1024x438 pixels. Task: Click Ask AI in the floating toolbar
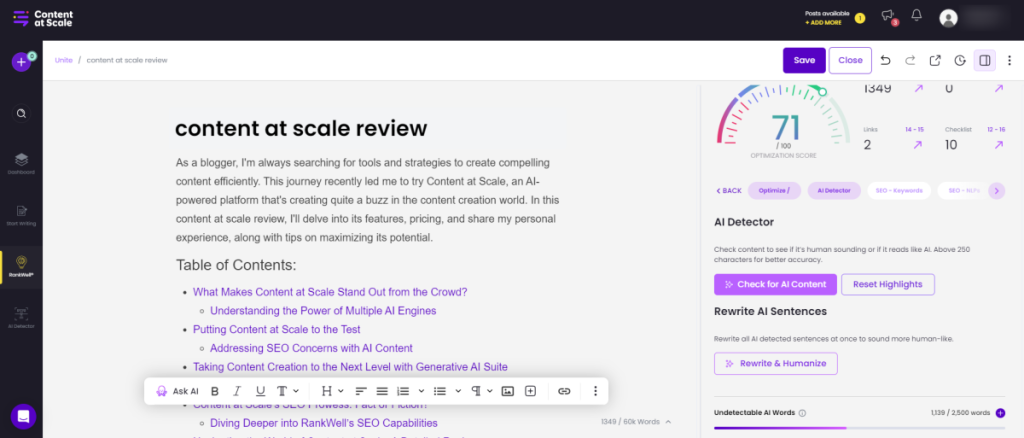click(x=177, y=391)
